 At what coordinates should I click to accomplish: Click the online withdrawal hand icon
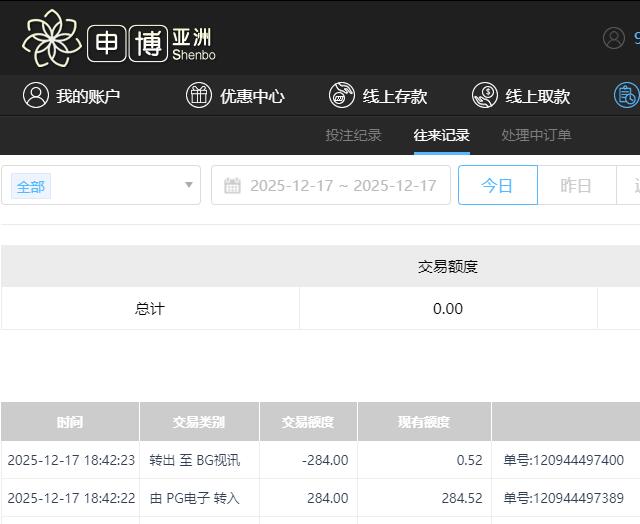click(x=485, y=96)
